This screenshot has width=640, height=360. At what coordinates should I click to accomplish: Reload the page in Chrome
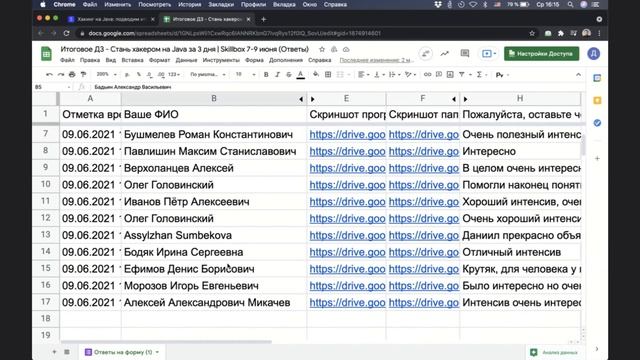pos(67,33)
